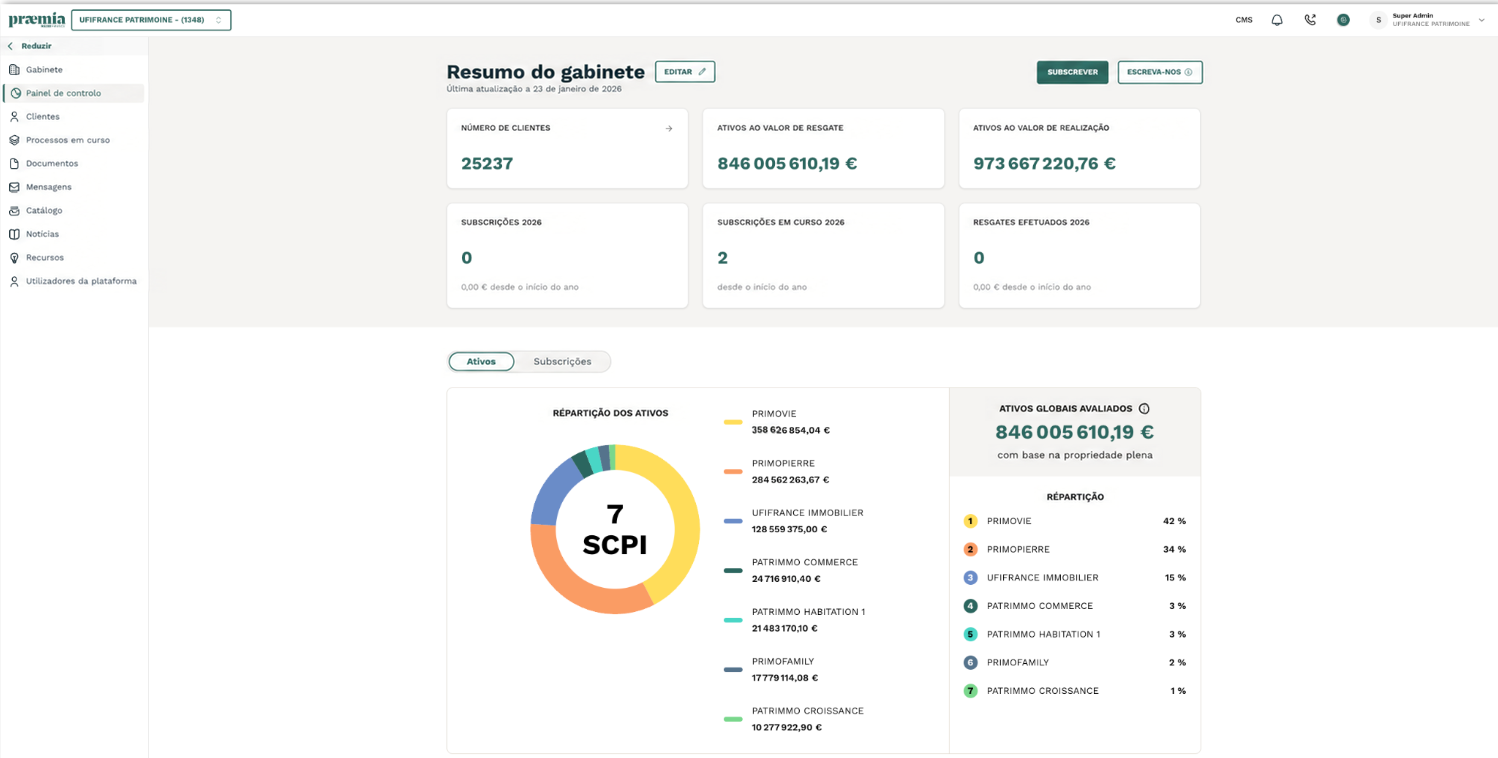This screenshot has height=758, width=1498.
Task: Expand Super Admin user menu chevron
Action: (1482, 20)
